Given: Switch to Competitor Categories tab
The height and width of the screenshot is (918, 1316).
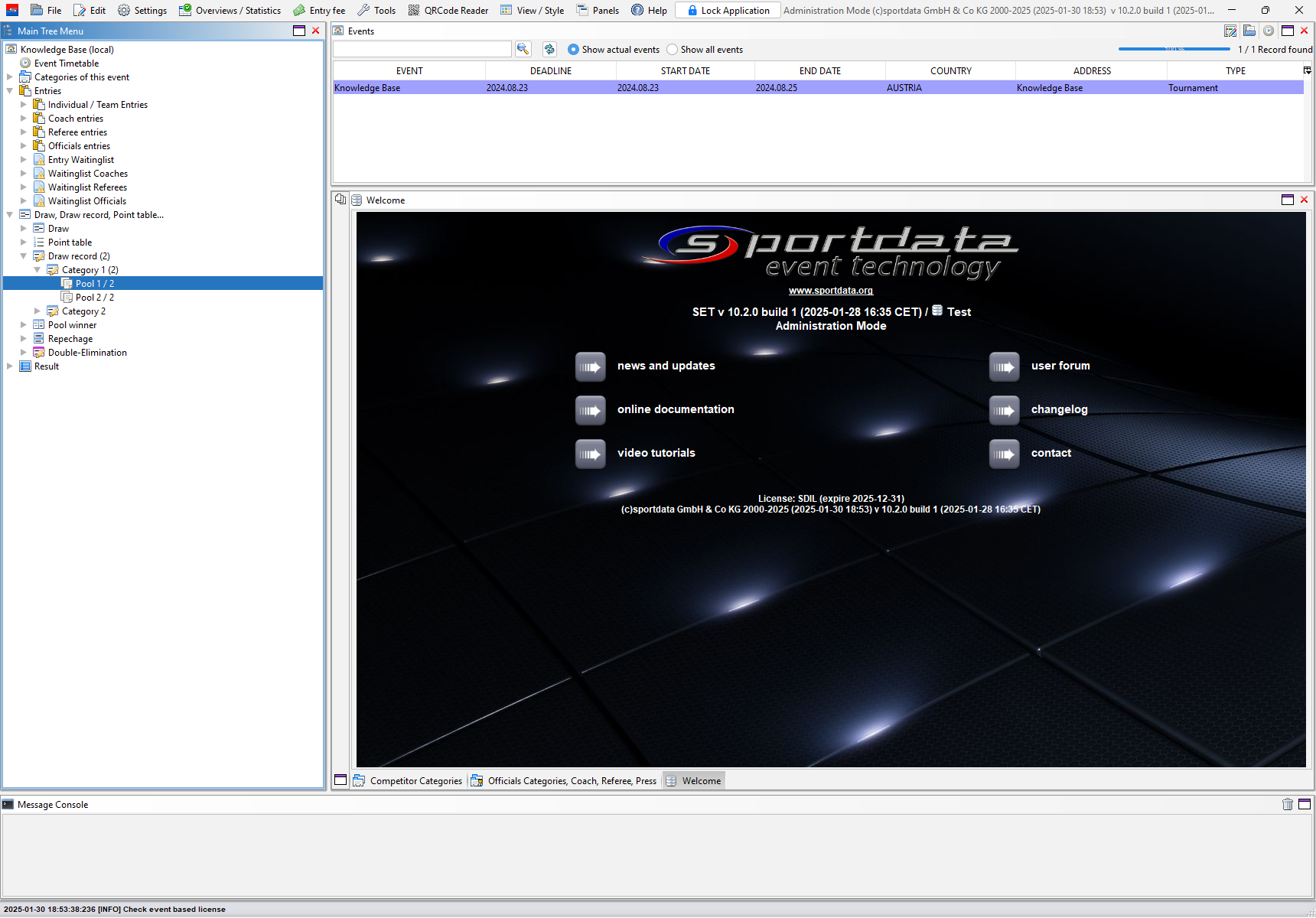Looking at the screenshot, I should (408, 780).
